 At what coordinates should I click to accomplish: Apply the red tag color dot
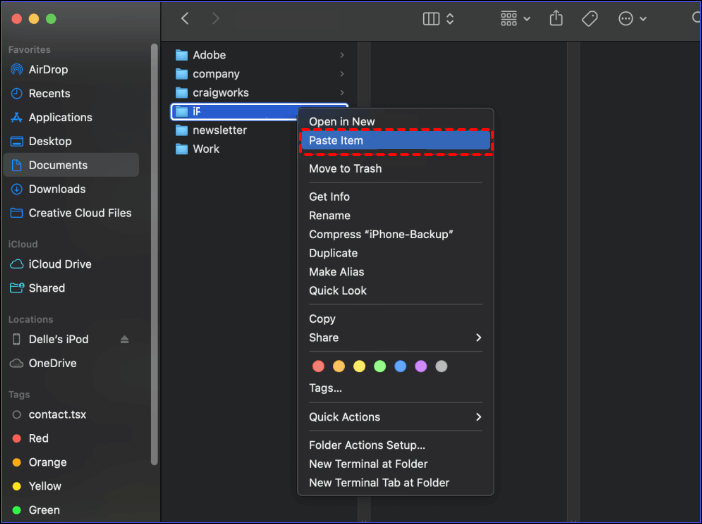click(318, 367)
